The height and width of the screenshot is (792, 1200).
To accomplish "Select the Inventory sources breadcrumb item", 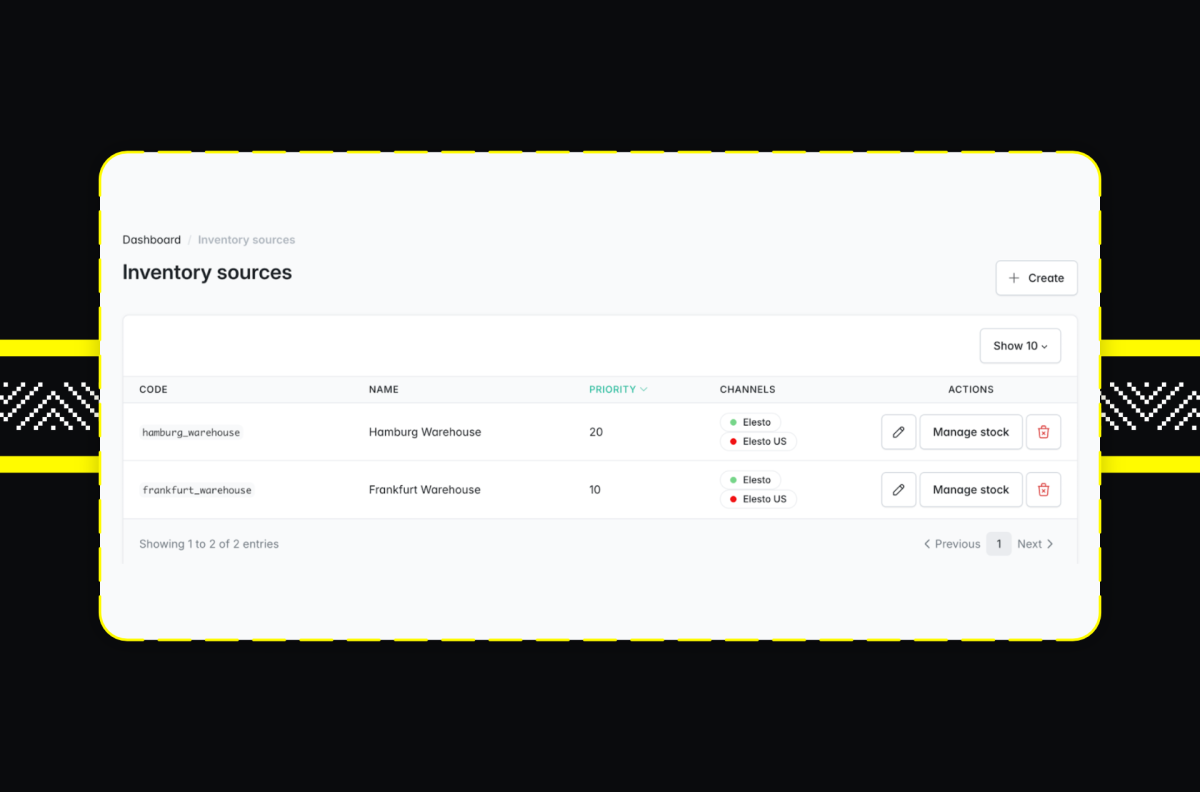I will point(246,239).
